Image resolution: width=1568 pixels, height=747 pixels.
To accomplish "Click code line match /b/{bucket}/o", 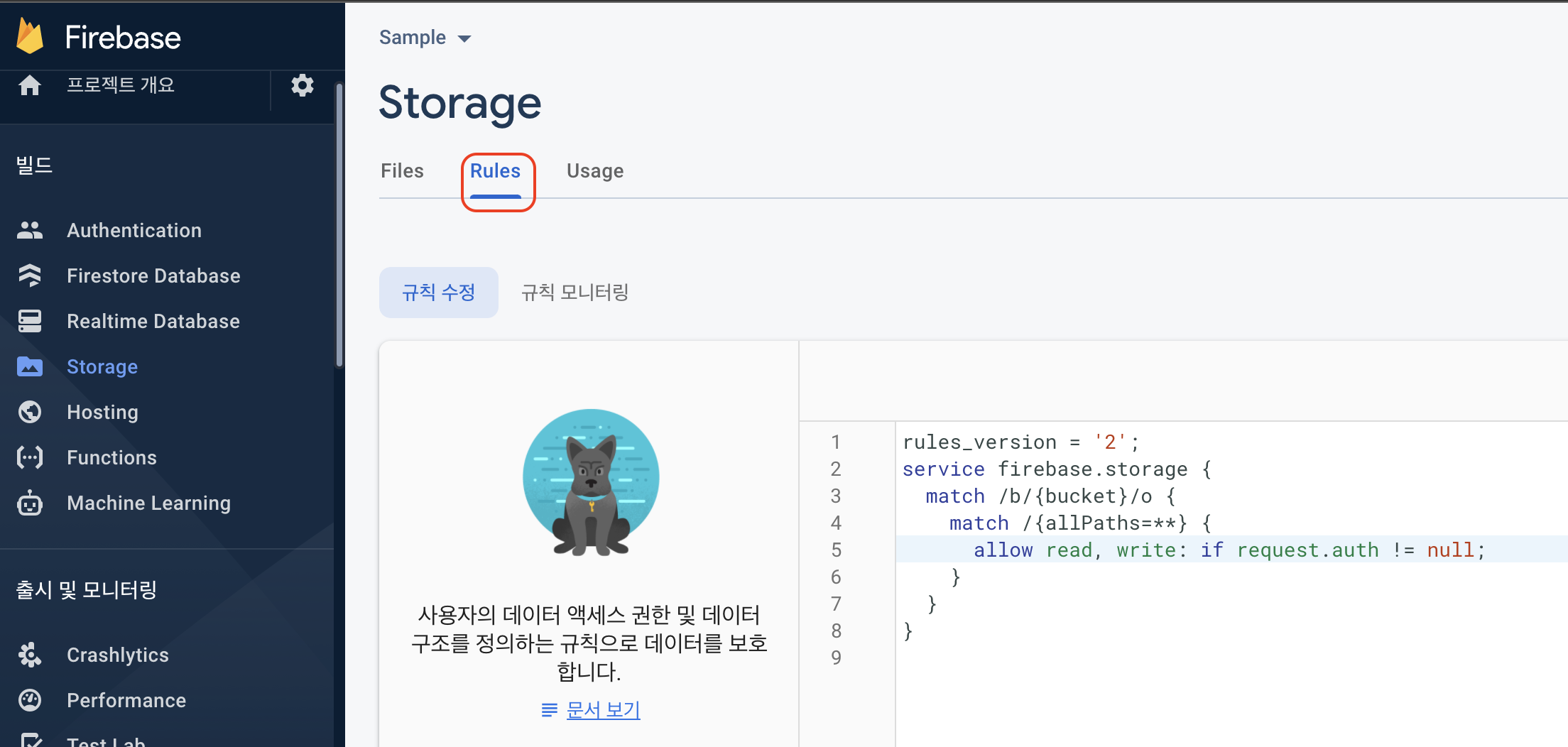I will click(1050, 496).
